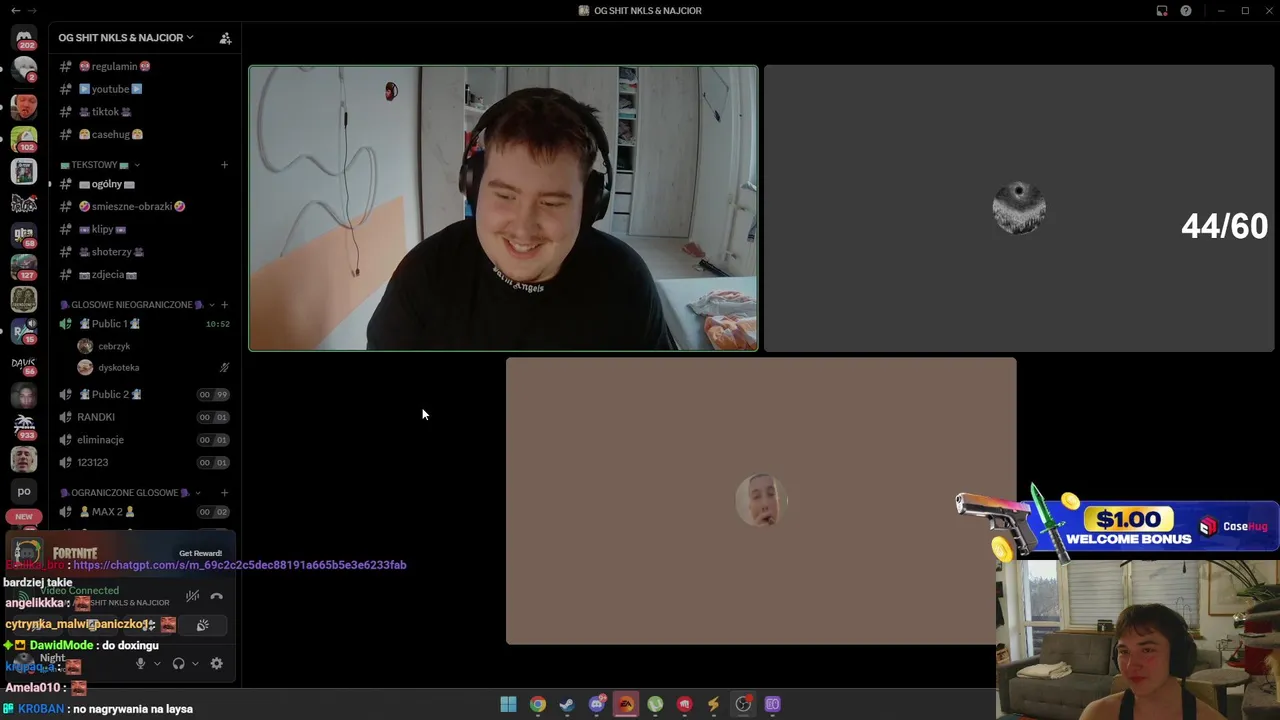Select the Public 1 voice channel
1280x720 pixels.
click(x=144, y=324)
